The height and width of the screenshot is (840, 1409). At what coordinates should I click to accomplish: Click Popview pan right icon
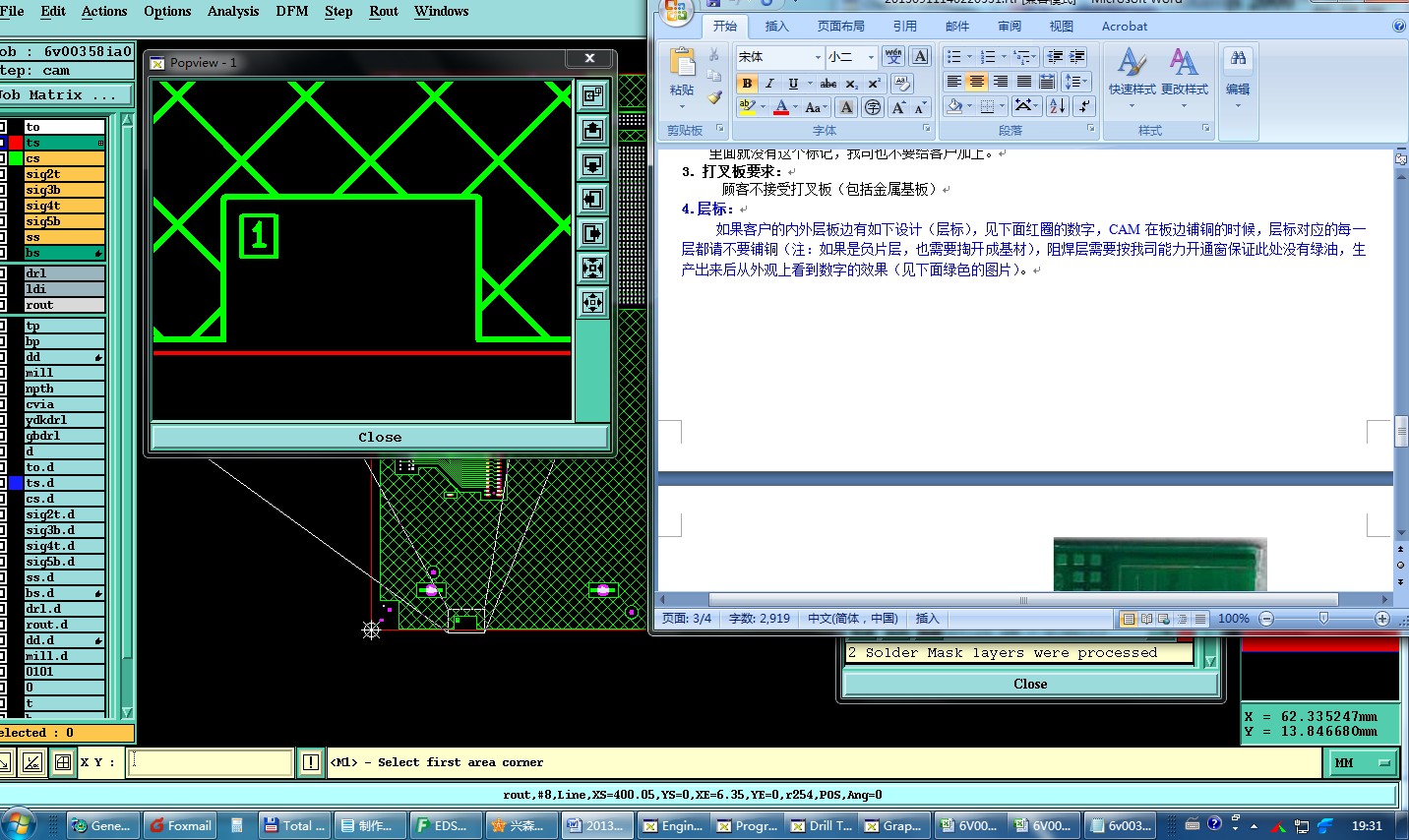(592, 233)
